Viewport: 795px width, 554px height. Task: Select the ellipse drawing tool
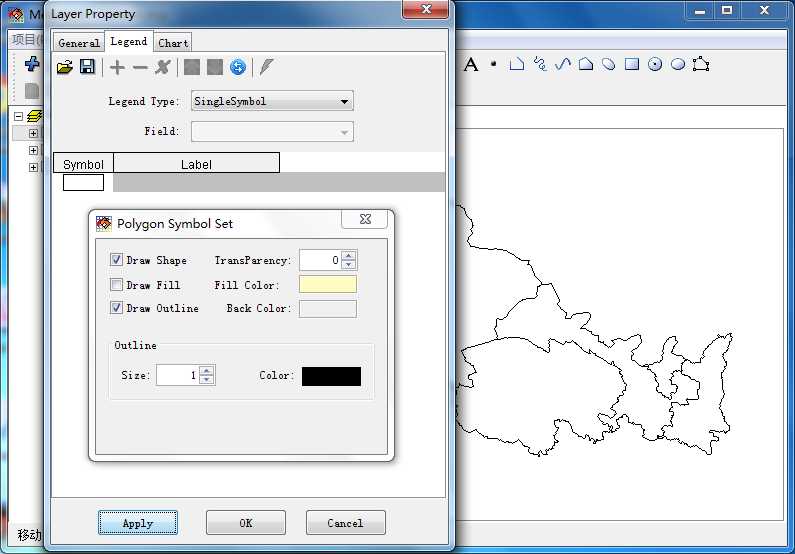point(678,64)
